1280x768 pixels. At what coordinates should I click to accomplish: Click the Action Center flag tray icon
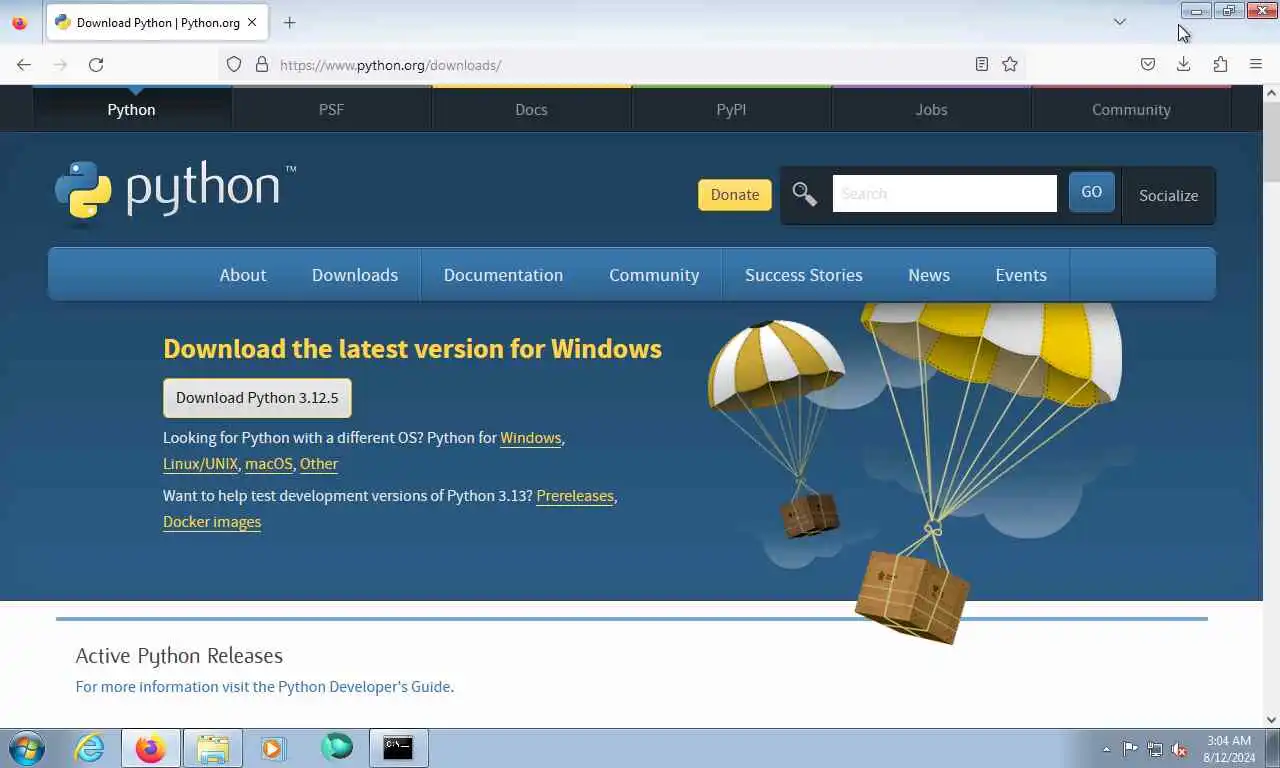click(1130, 748)
